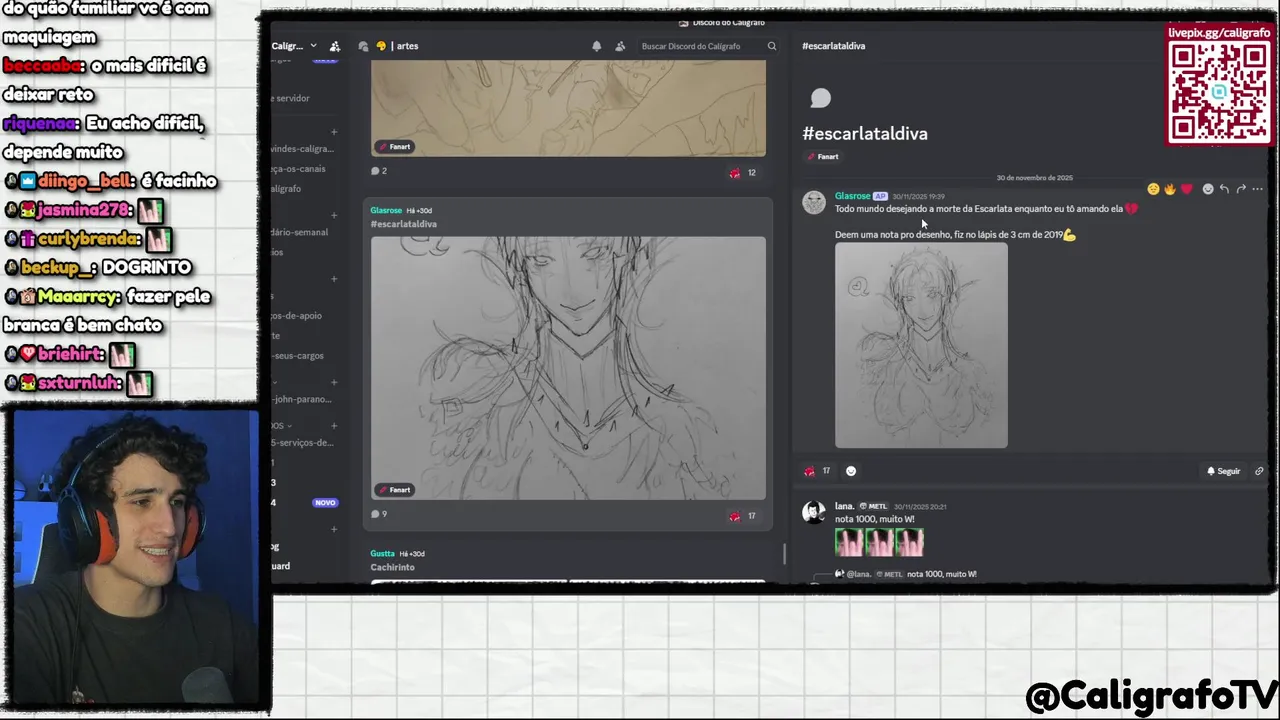Click Fanart tag under thread heading
Viewport: 1280px width, 720px height.
pos(823,157)
